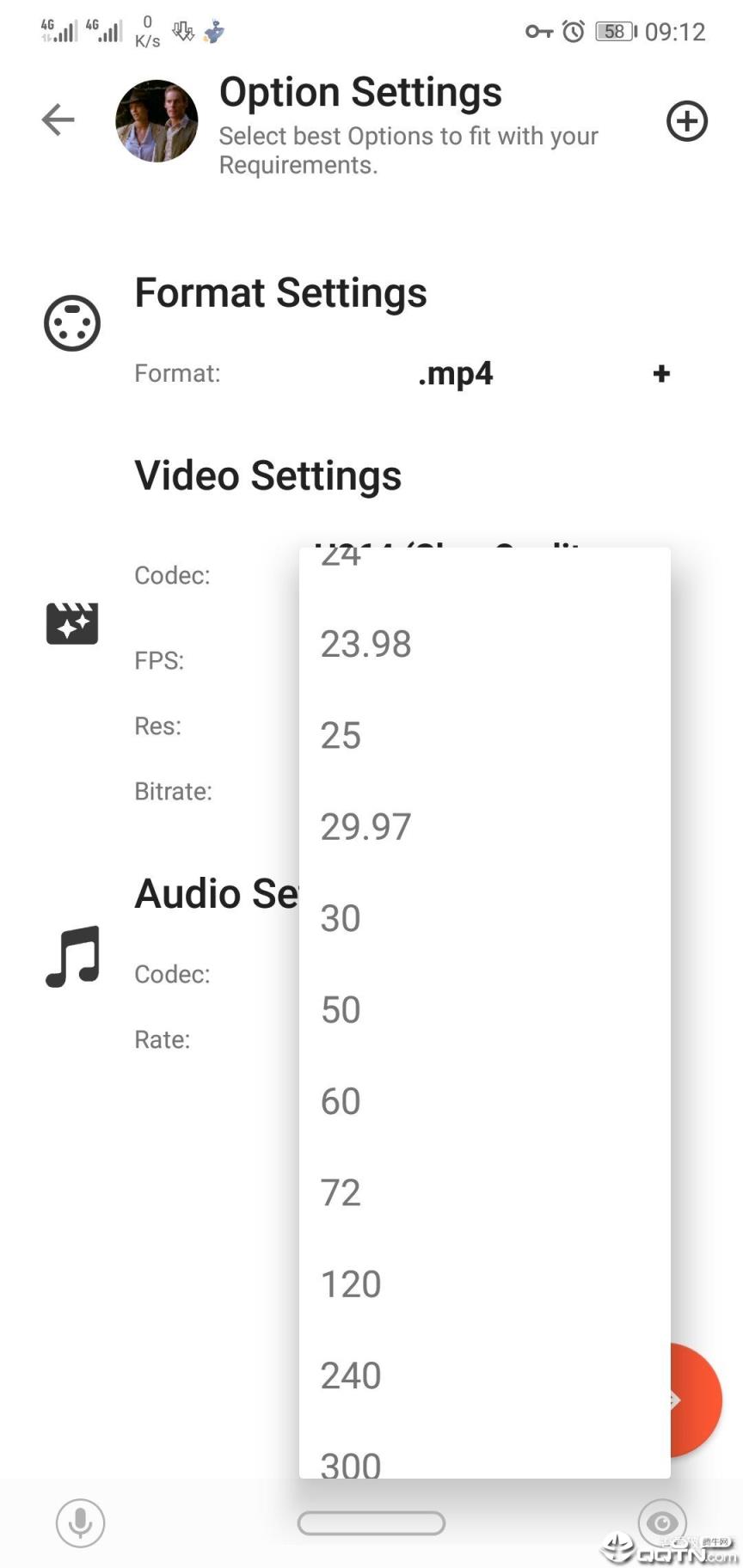Screen dimensions: 743x1568
Task: Toggle the eye preview icon
Action: coord(661,1523)
